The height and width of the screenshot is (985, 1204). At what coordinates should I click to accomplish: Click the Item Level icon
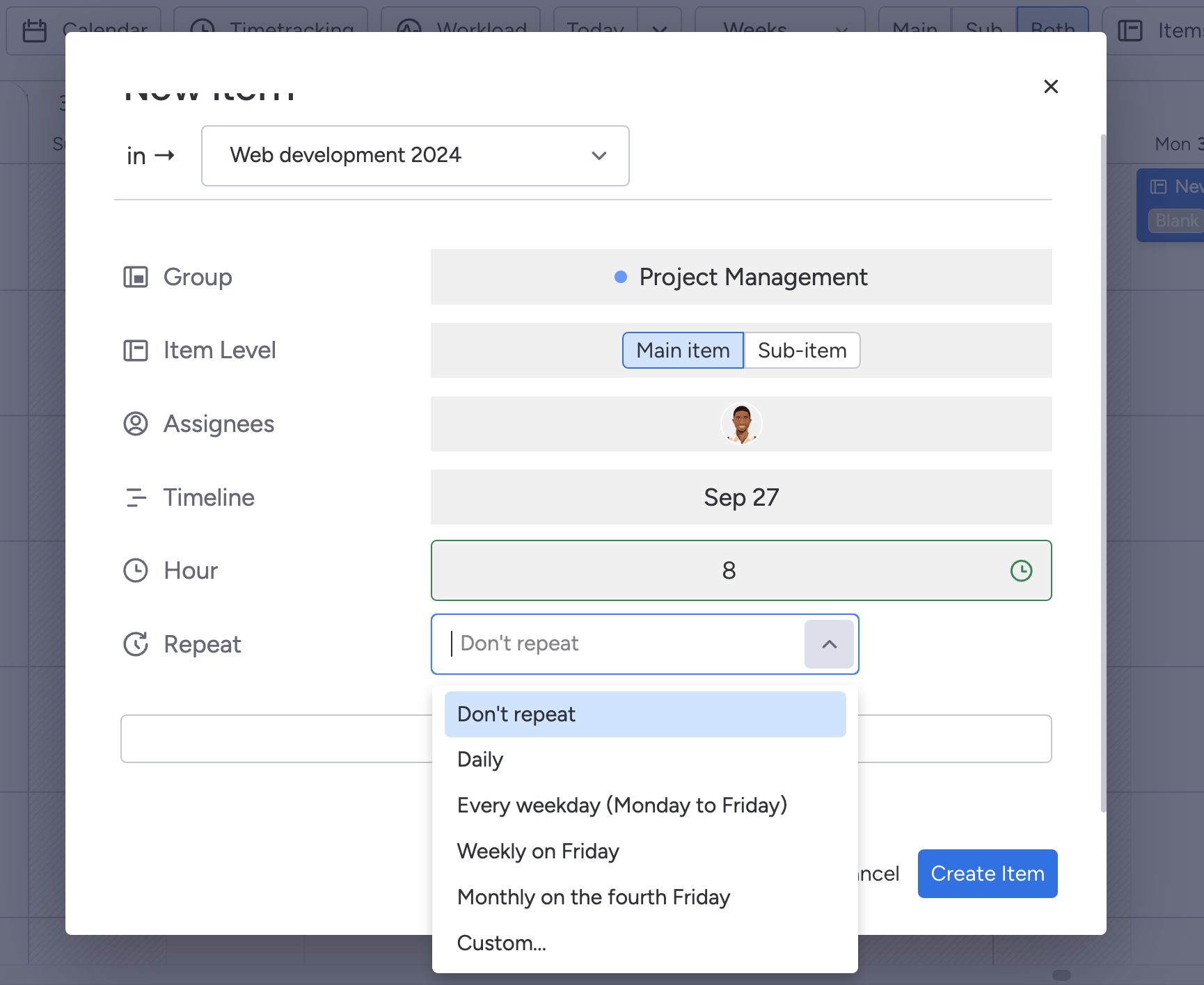coord(136,351)
